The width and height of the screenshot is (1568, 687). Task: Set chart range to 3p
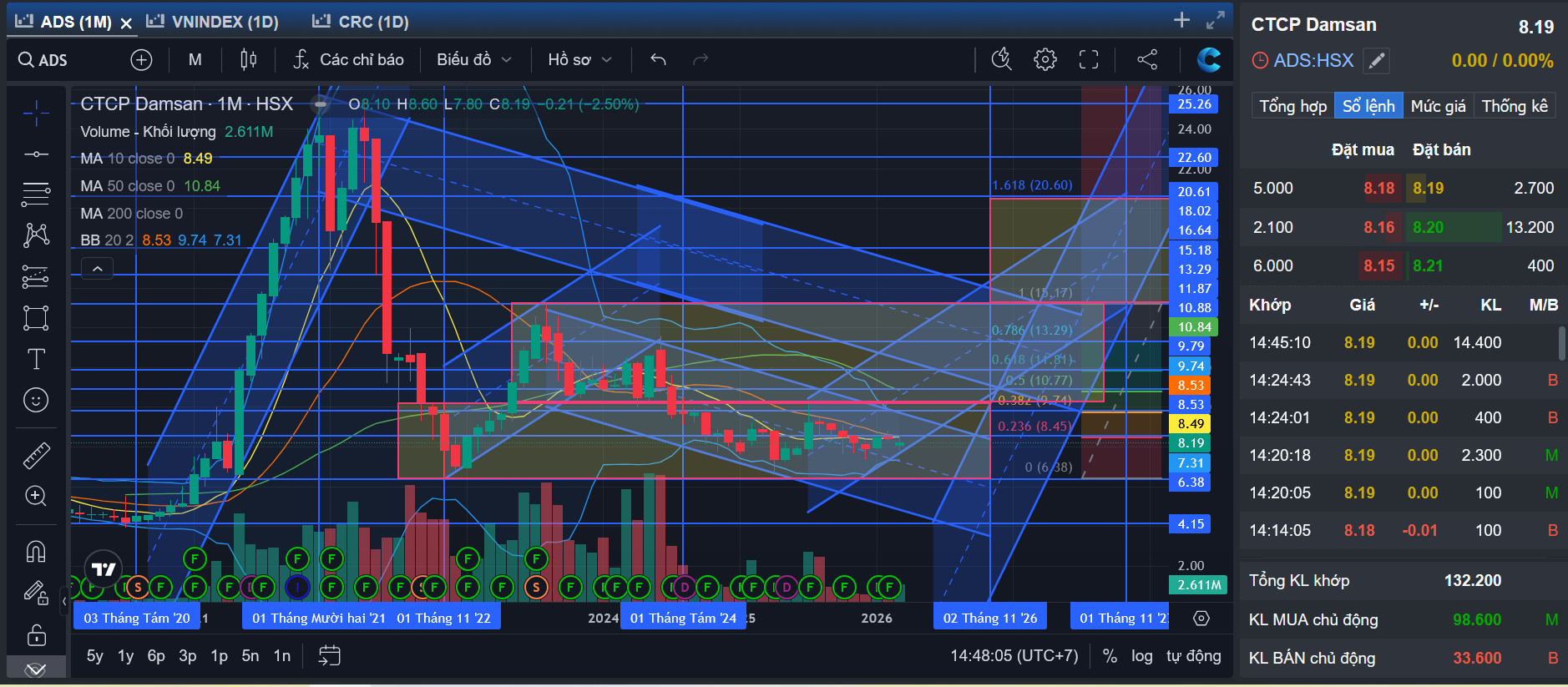coord(188,656)
